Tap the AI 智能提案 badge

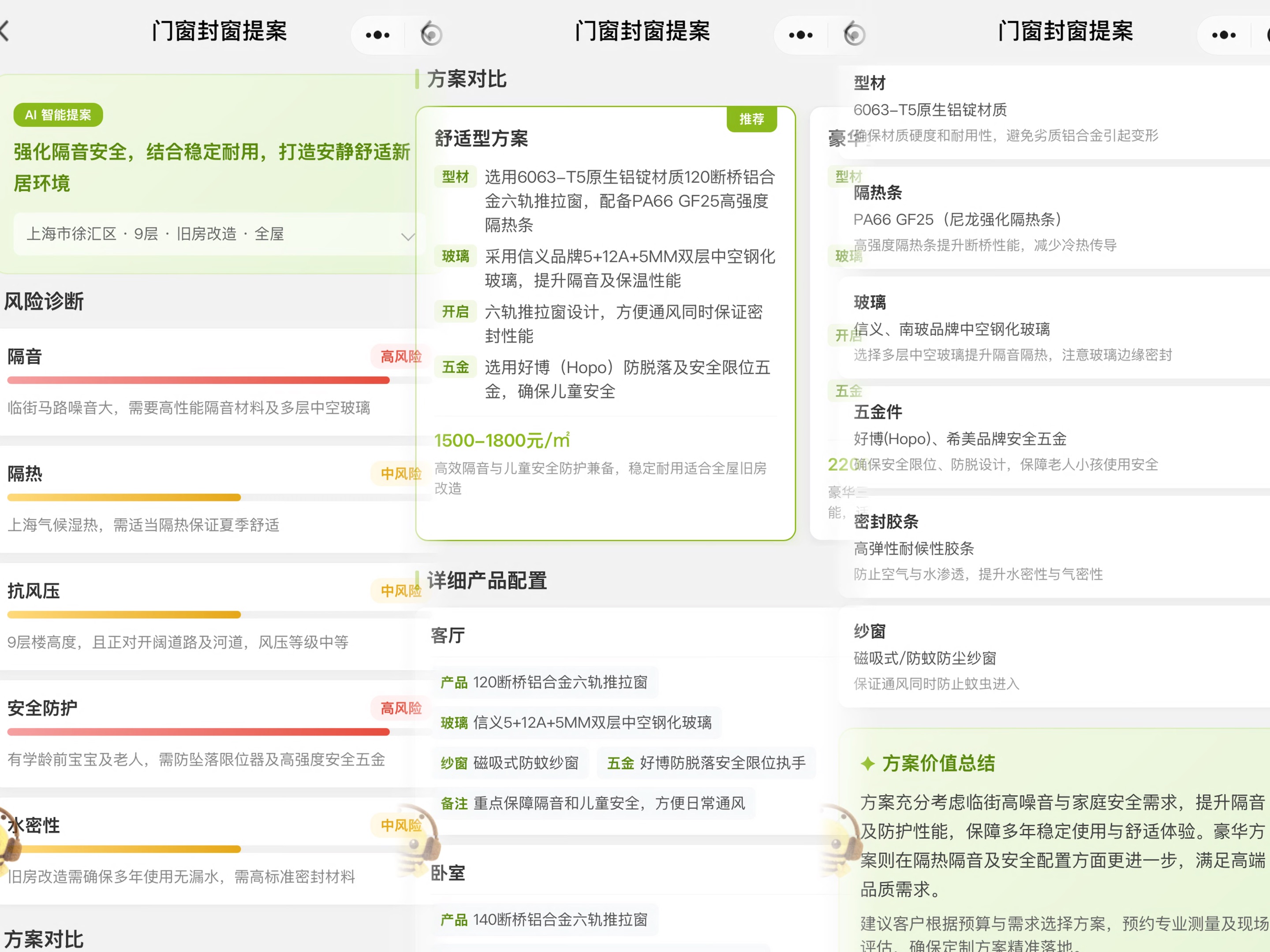point(58,115)
